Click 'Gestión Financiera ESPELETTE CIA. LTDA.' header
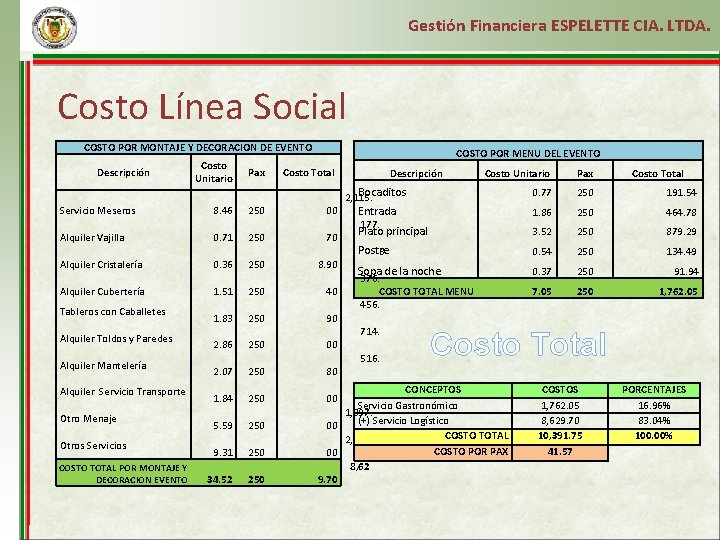This screenshot has width=720, height=540. click(559, 26)
